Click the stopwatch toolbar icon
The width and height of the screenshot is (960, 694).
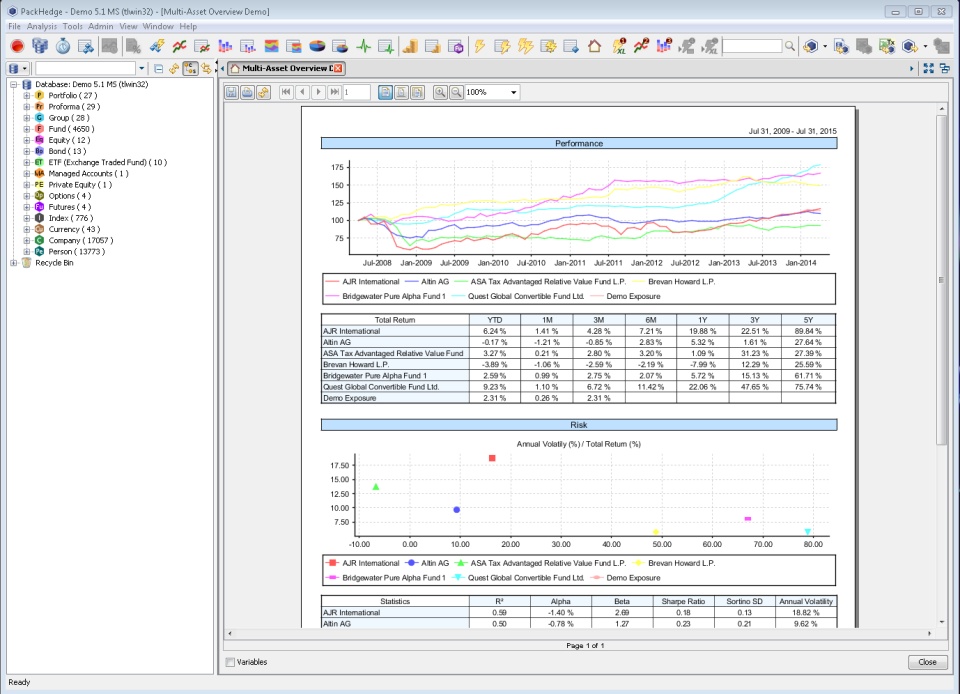(62, 46)
